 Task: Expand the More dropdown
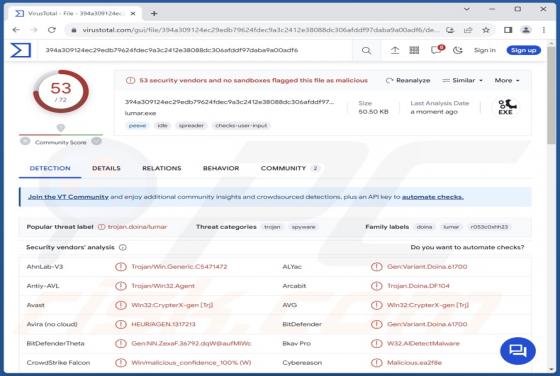point(507,80)
